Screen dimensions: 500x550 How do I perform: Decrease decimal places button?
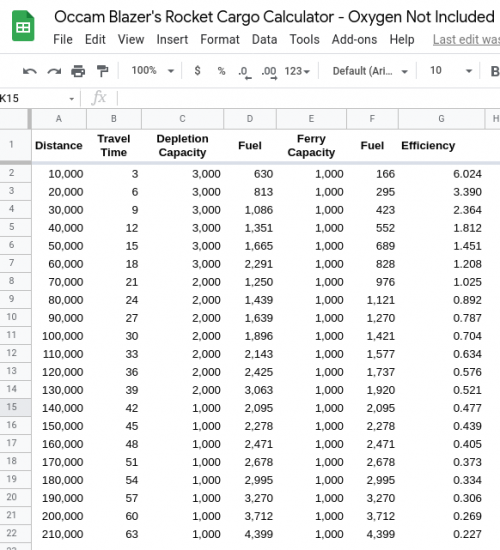244,73
